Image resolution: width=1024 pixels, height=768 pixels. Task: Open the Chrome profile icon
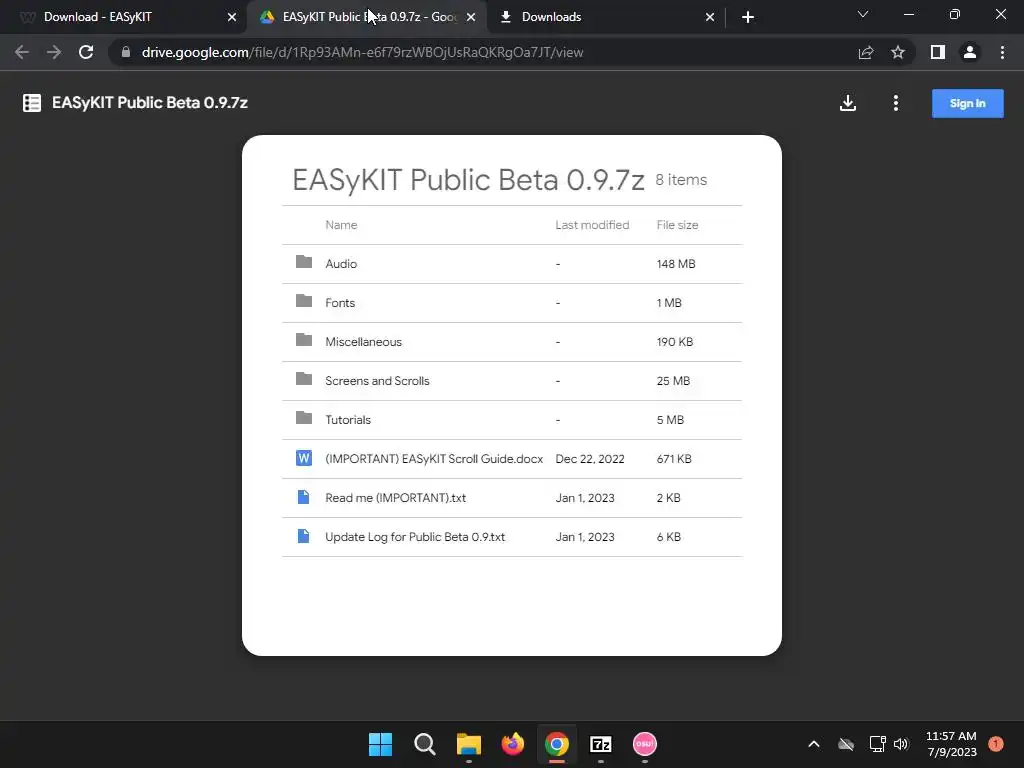pos(970,52)
